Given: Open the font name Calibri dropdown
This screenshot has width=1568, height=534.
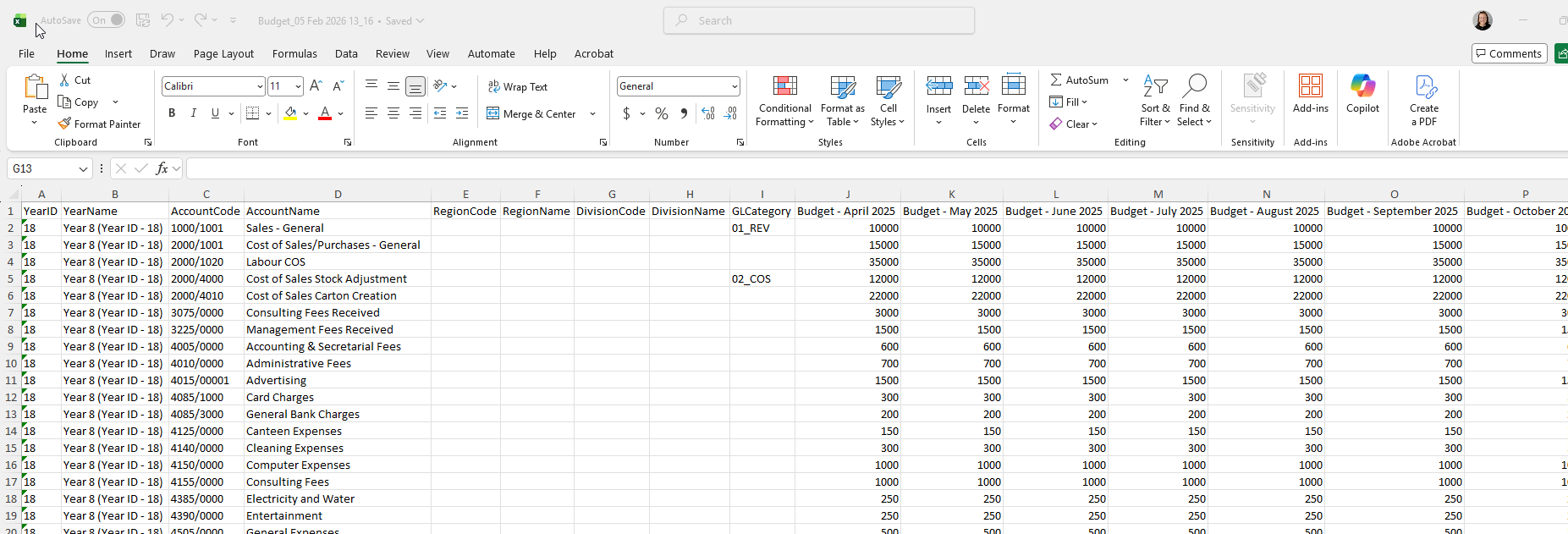Looking at the screenshot, I should coord(259,86).
